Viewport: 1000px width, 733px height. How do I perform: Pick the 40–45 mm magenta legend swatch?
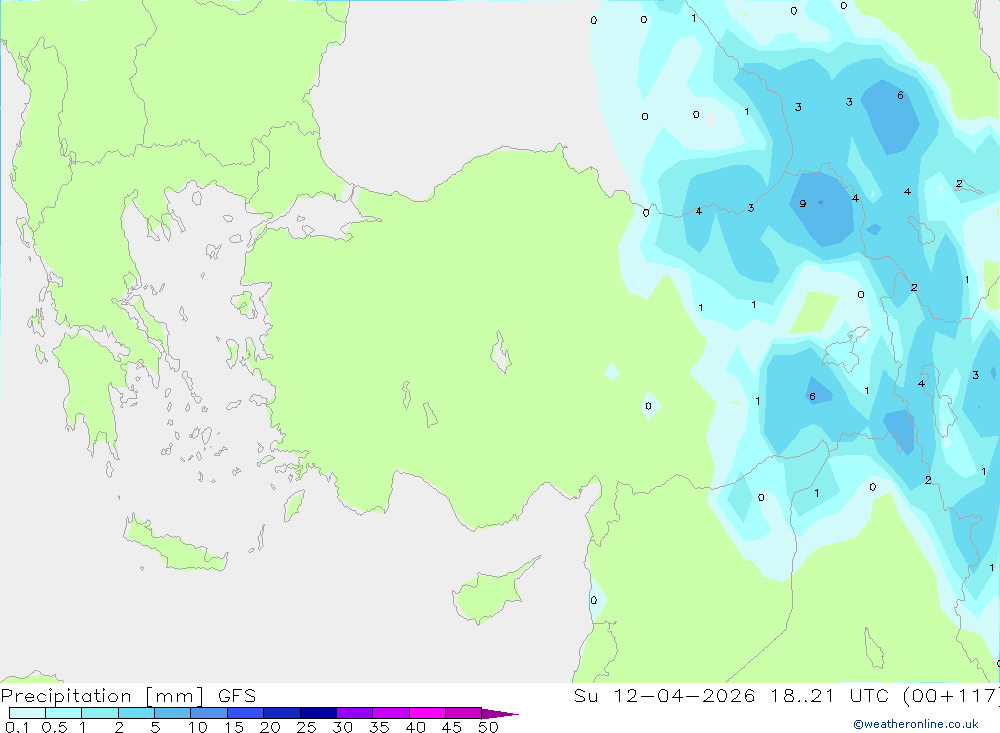click(x=427, y=713)
